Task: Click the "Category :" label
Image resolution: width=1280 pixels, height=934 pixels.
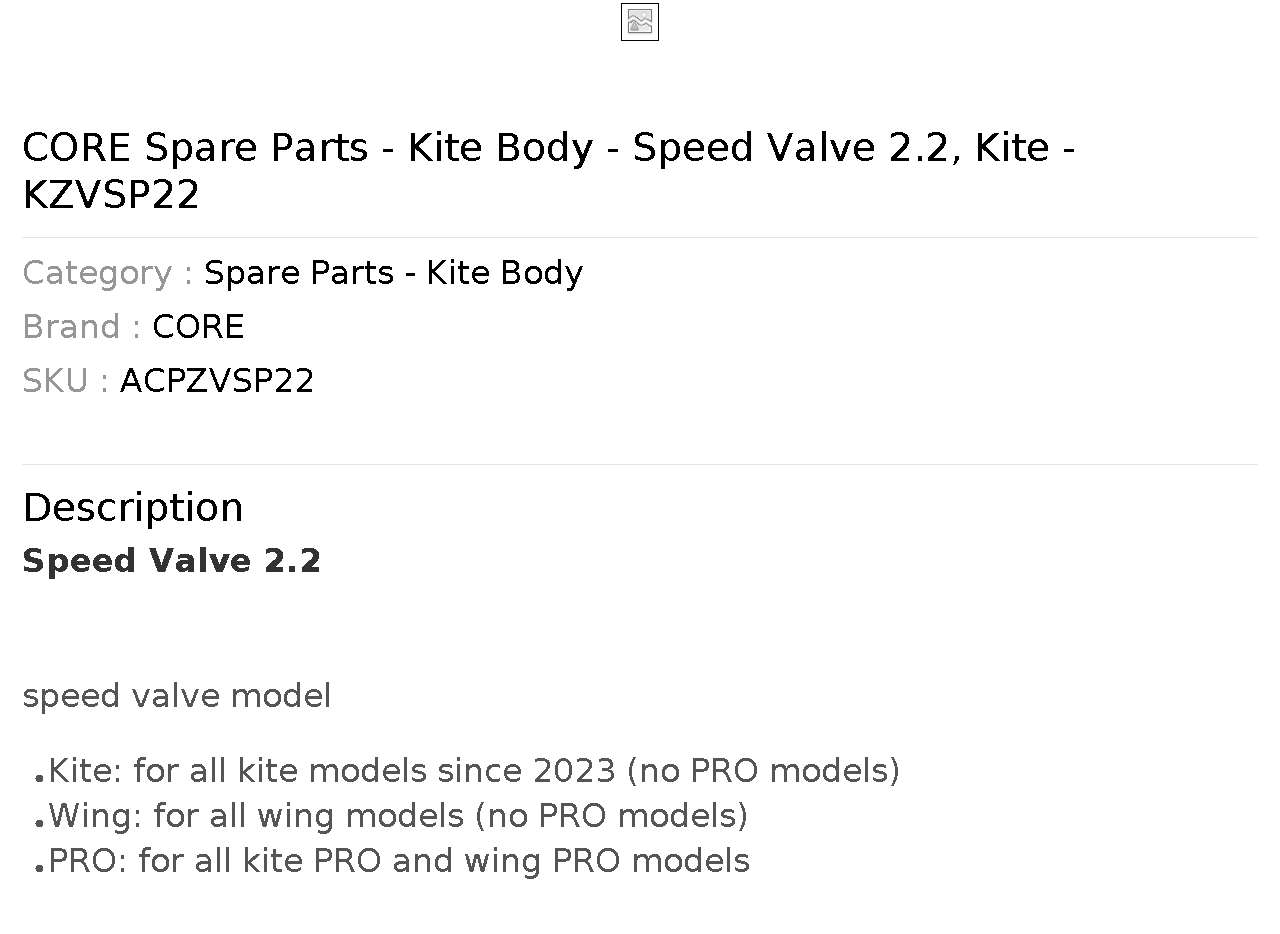Action: (x=107, y=273)
